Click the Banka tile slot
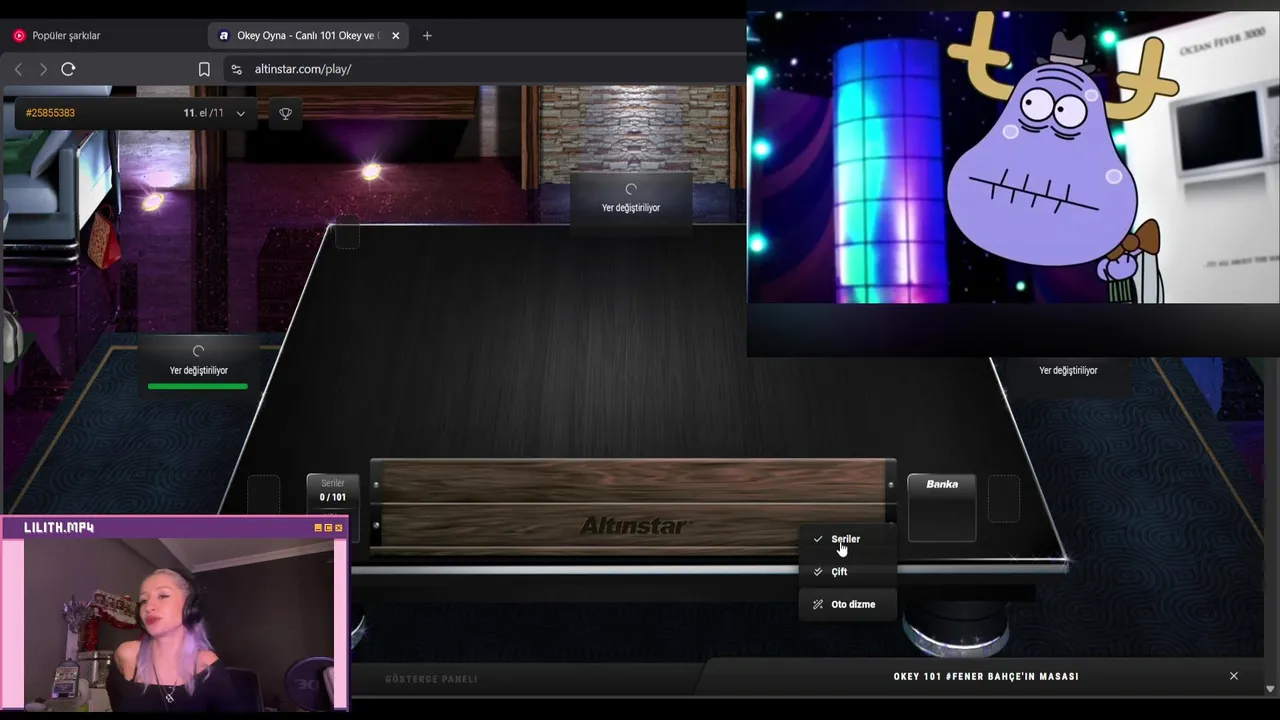This screenshot has height=720, width=1280. pos(941,508)
